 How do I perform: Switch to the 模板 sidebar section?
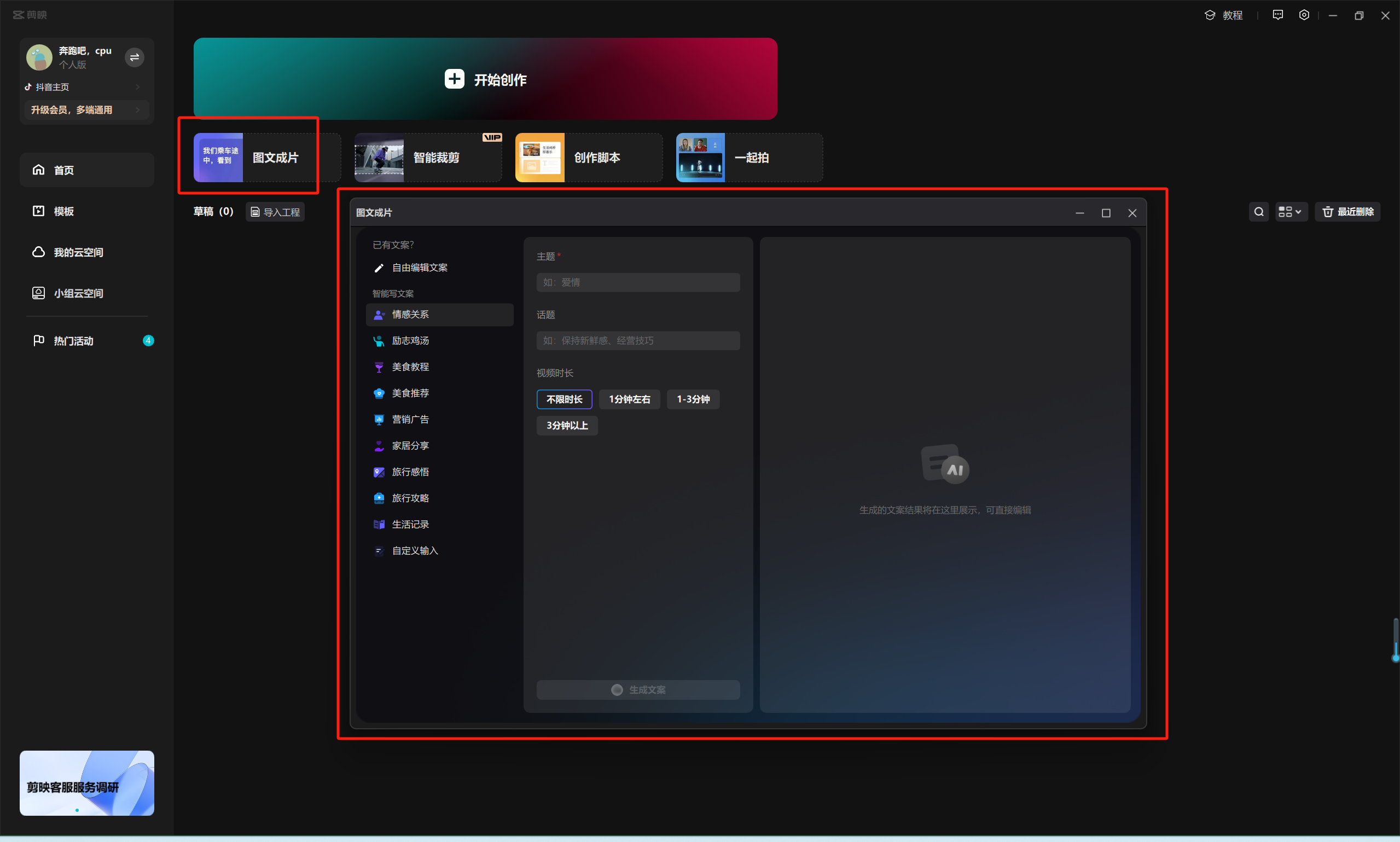63,211
